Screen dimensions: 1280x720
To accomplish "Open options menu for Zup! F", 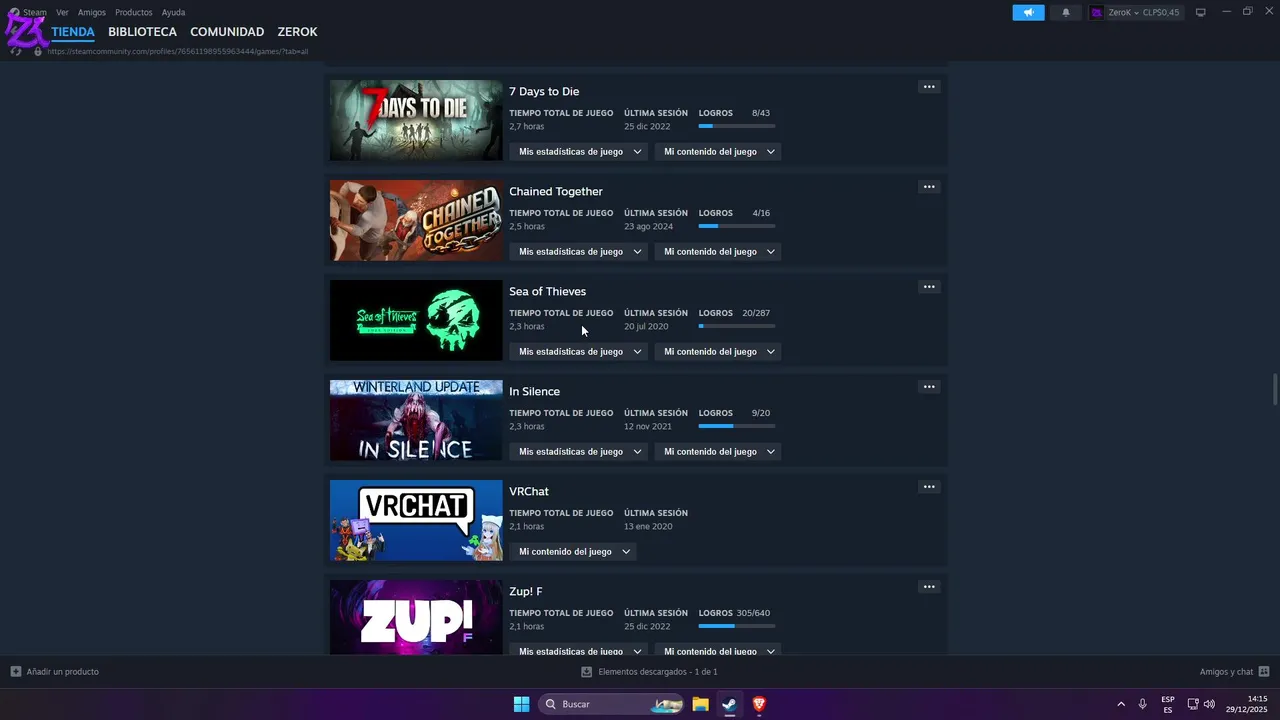I will [929, 587].
